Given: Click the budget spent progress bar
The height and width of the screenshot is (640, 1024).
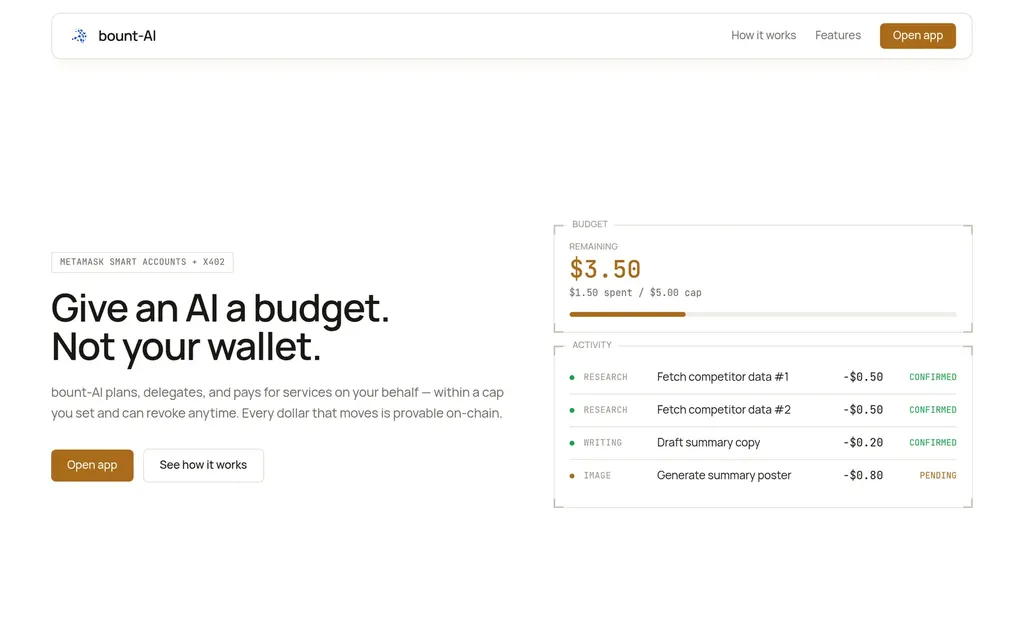Looking at the screenshot, I should click(x=763, y=314).
